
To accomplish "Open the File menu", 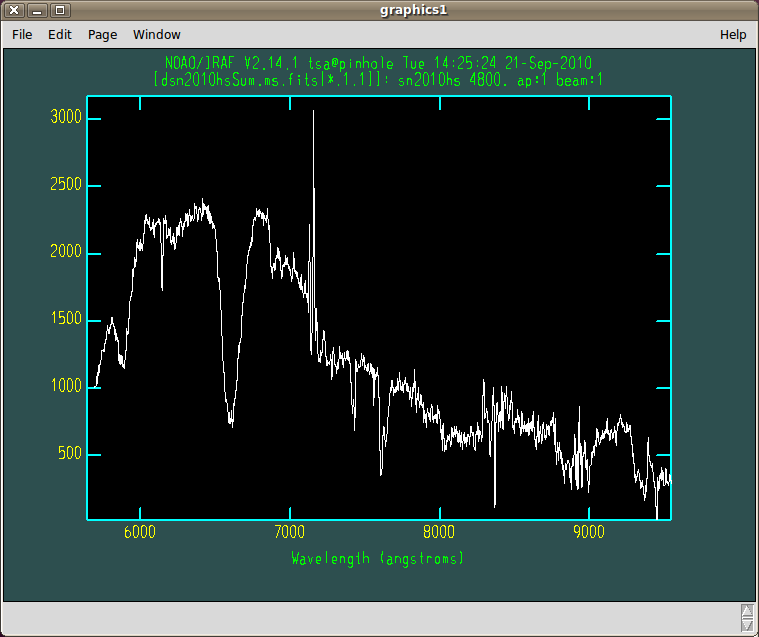I will 22,34.
